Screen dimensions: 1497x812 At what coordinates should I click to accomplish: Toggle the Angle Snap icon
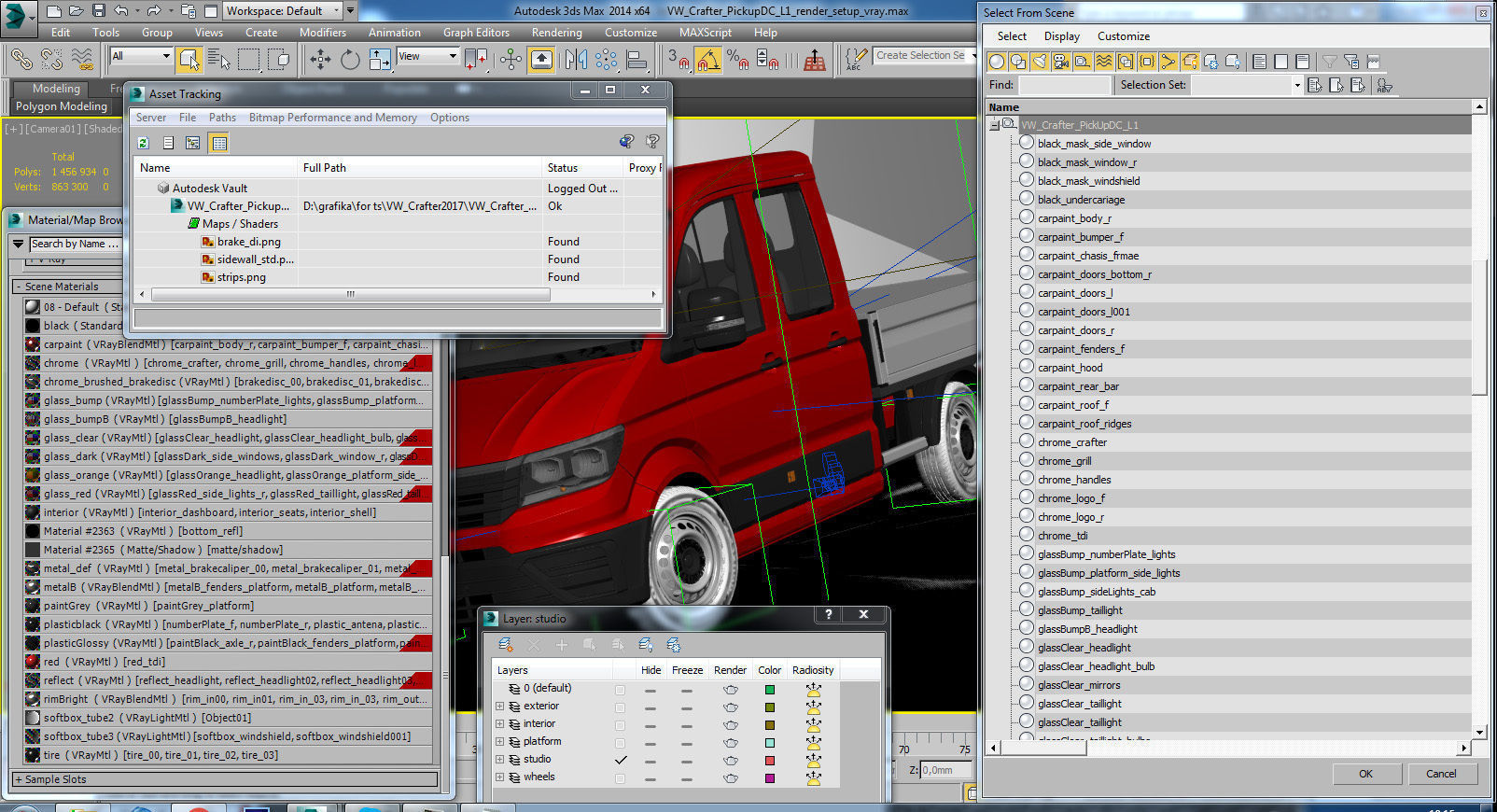click(x=708, y=60)
